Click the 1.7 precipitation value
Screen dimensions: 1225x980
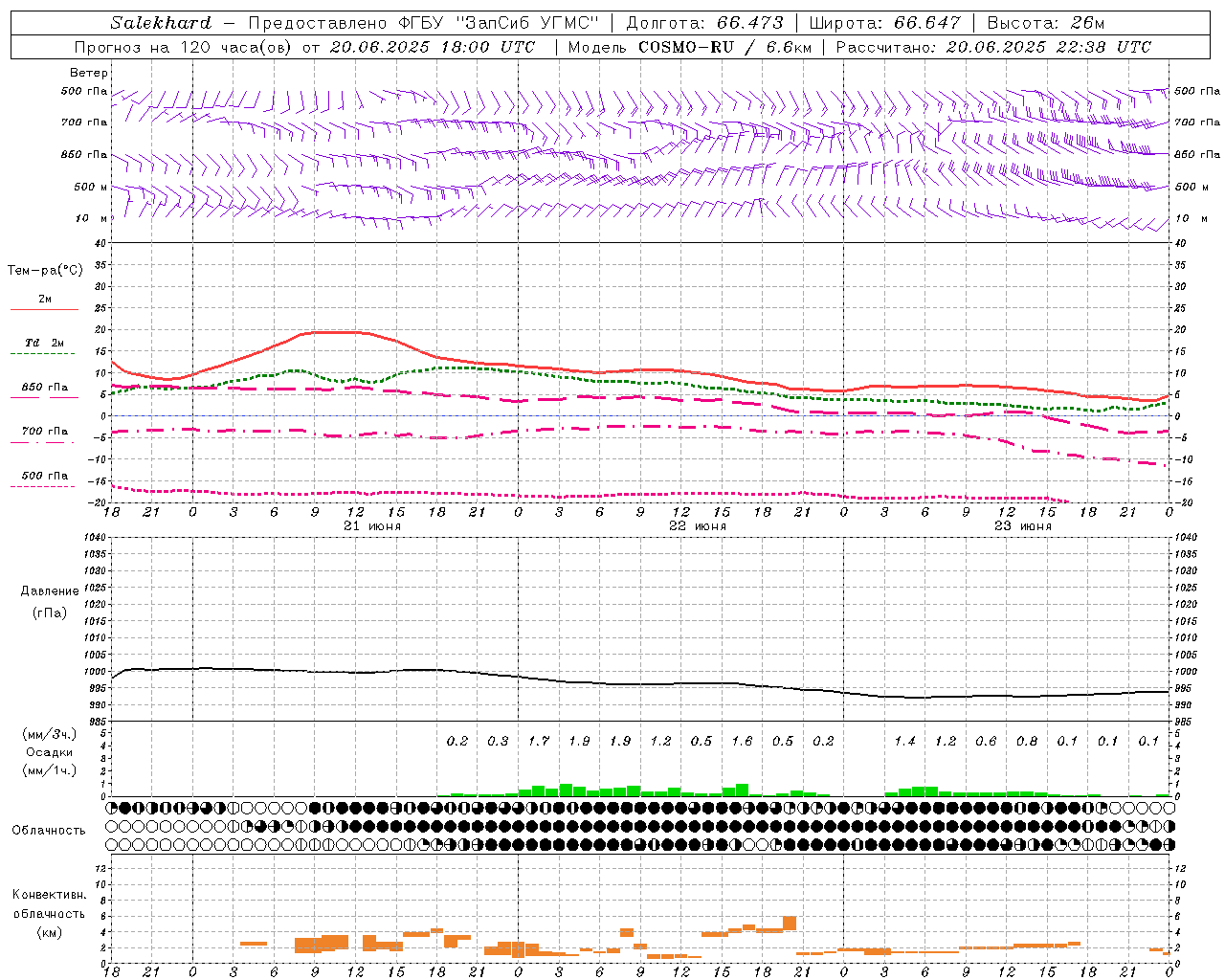[x=539, y=741]
